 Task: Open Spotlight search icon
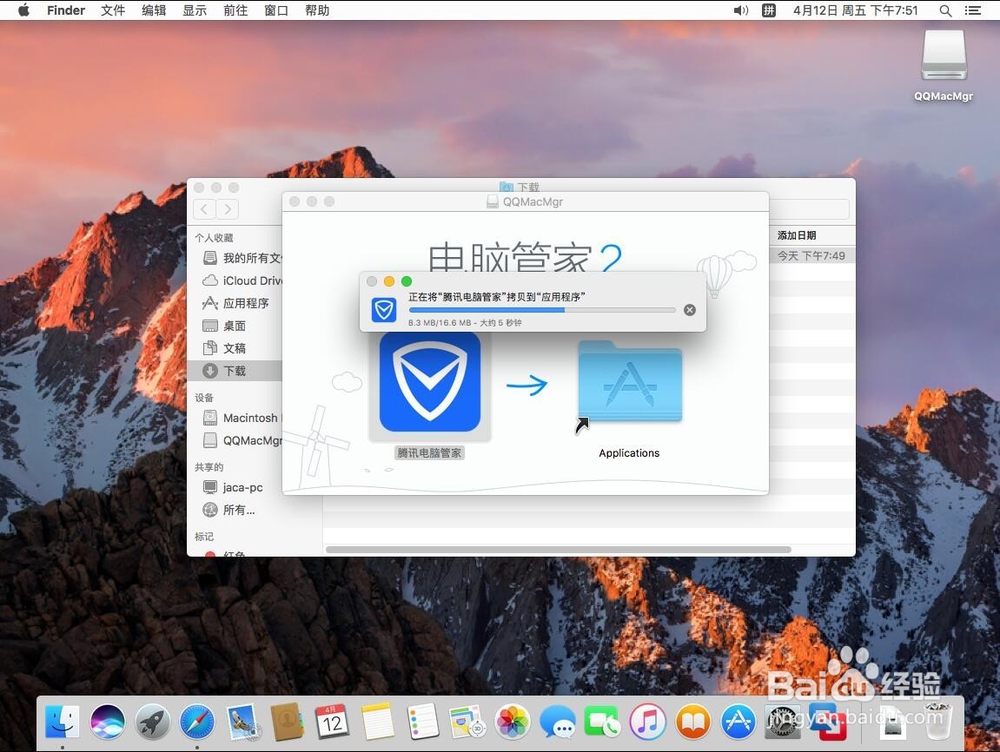(946, 11)
